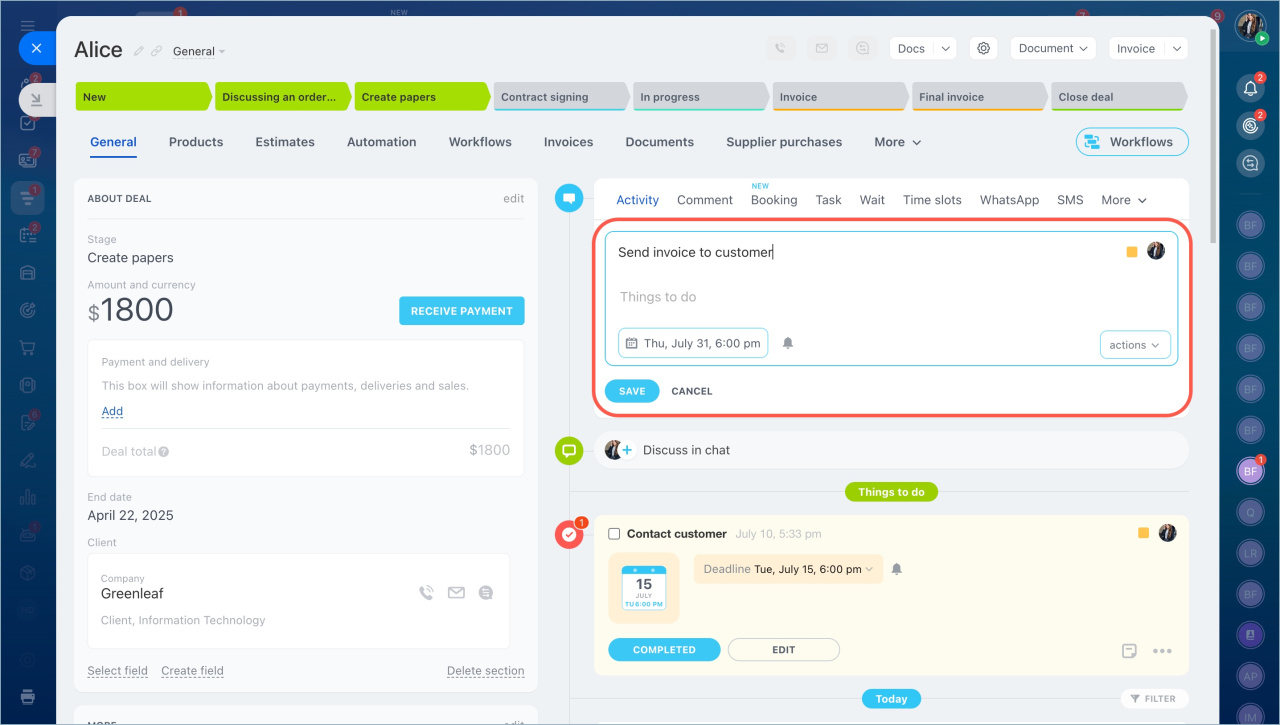
Task: Save the new activity
Action: 631,391
